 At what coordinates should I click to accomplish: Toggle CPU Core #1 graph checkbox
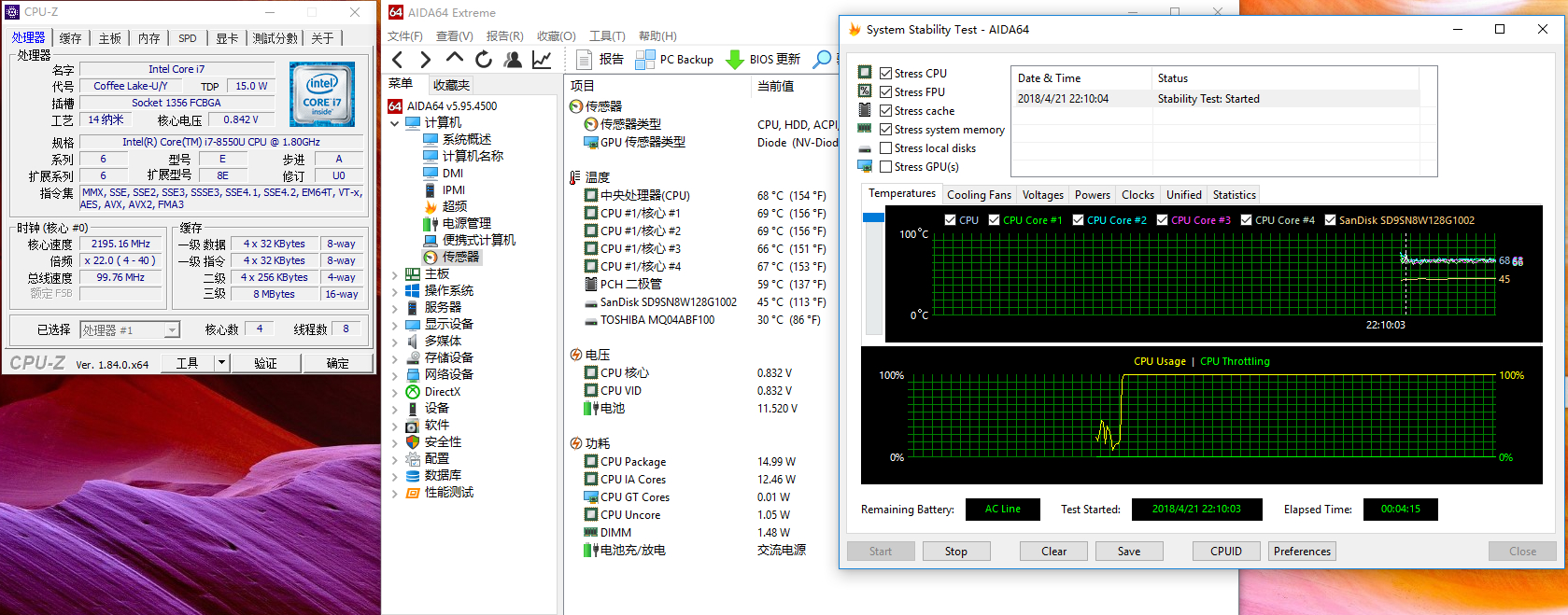click(x=994, y=220)
